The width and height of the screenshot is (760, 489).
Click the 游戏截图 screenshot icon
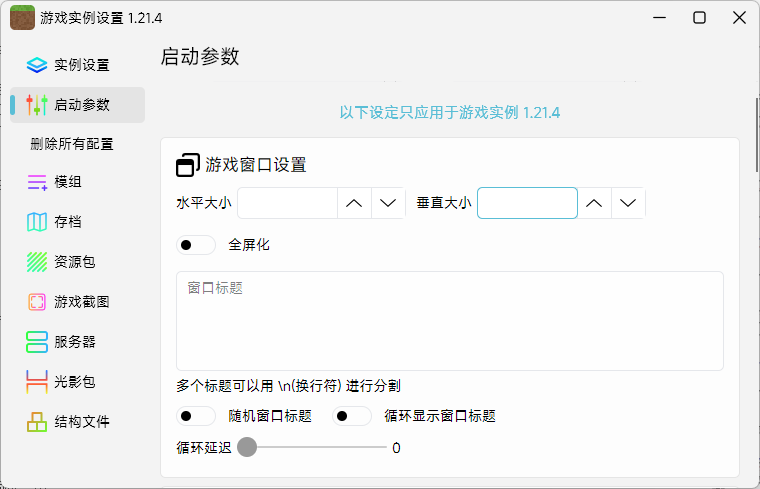point(37,302)
